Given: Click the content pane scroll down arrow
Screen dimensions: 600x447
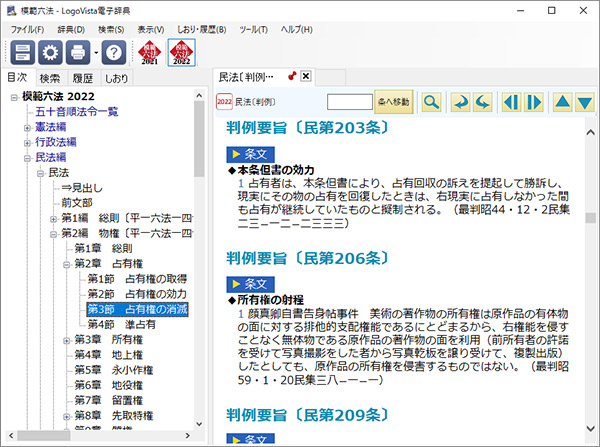Looking at the screenshot, I should click(x=590, y=428).
